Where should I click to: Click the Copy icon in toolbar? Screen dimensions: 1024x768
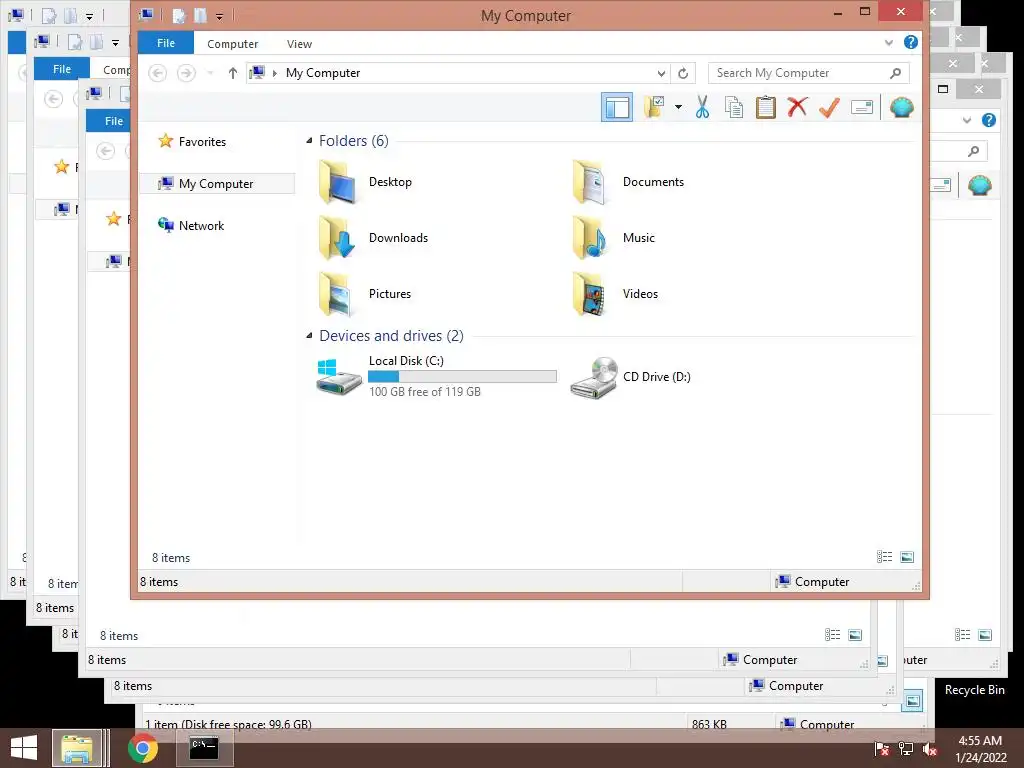click(x=734, y=107)
